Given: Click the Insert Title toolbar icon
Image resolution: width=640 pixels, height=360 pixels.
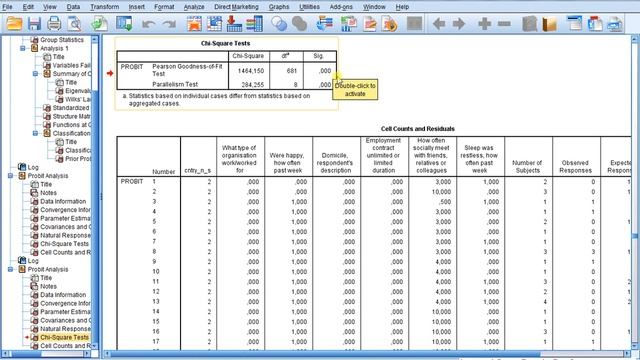Looking at the screenshot, I should [x=595, y=24].
